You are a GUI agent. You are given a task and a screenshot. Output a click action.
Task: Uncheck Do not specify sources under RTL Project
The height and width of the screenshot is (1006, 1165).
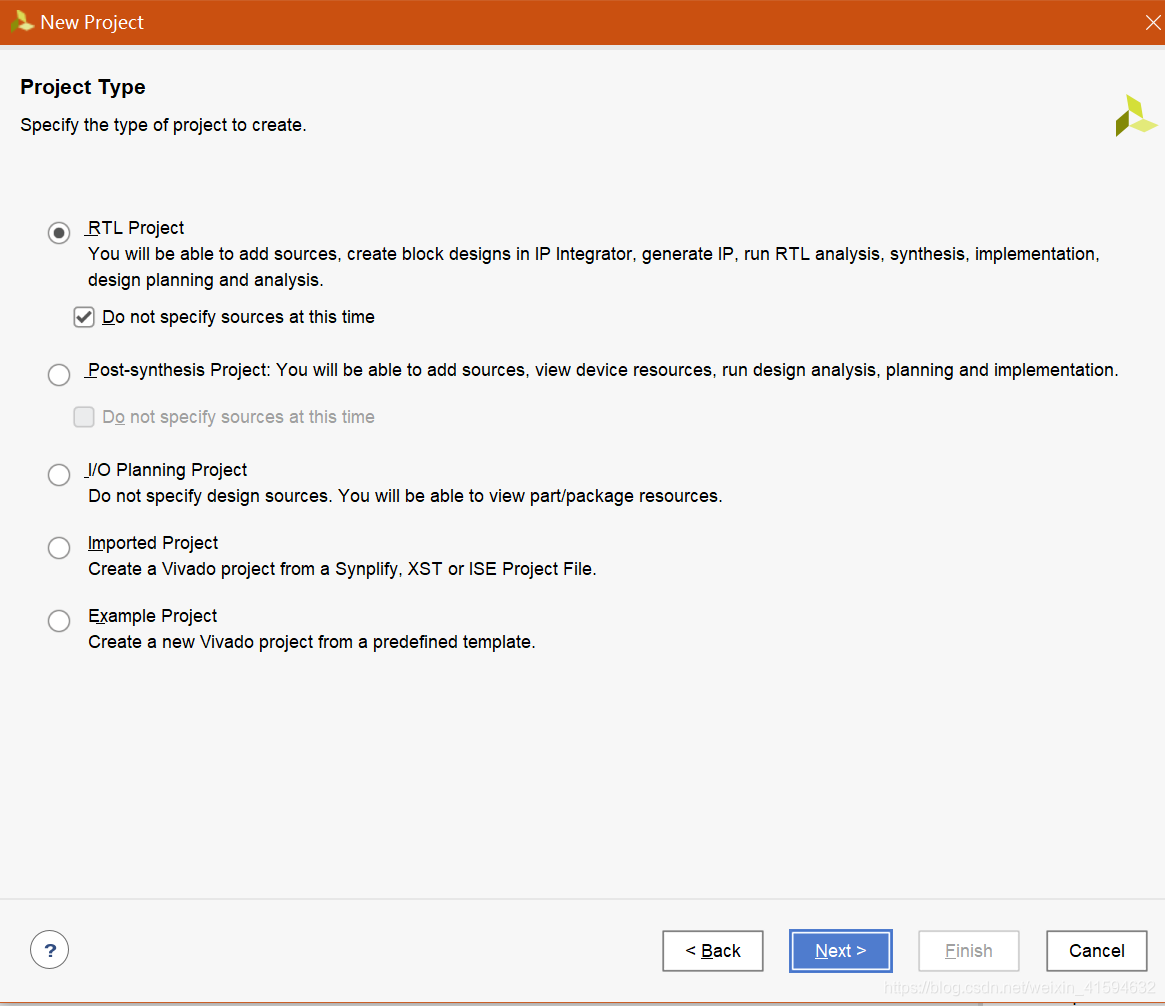click(x=84, y=317)
